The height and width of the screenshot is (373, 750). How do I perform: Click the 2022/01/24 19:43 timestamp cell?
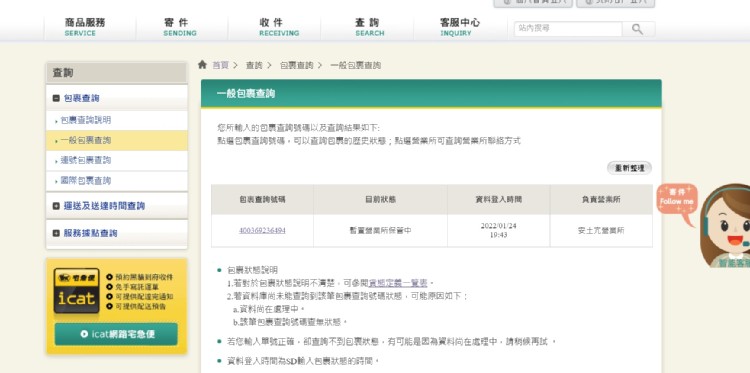[x=498, y=230]
